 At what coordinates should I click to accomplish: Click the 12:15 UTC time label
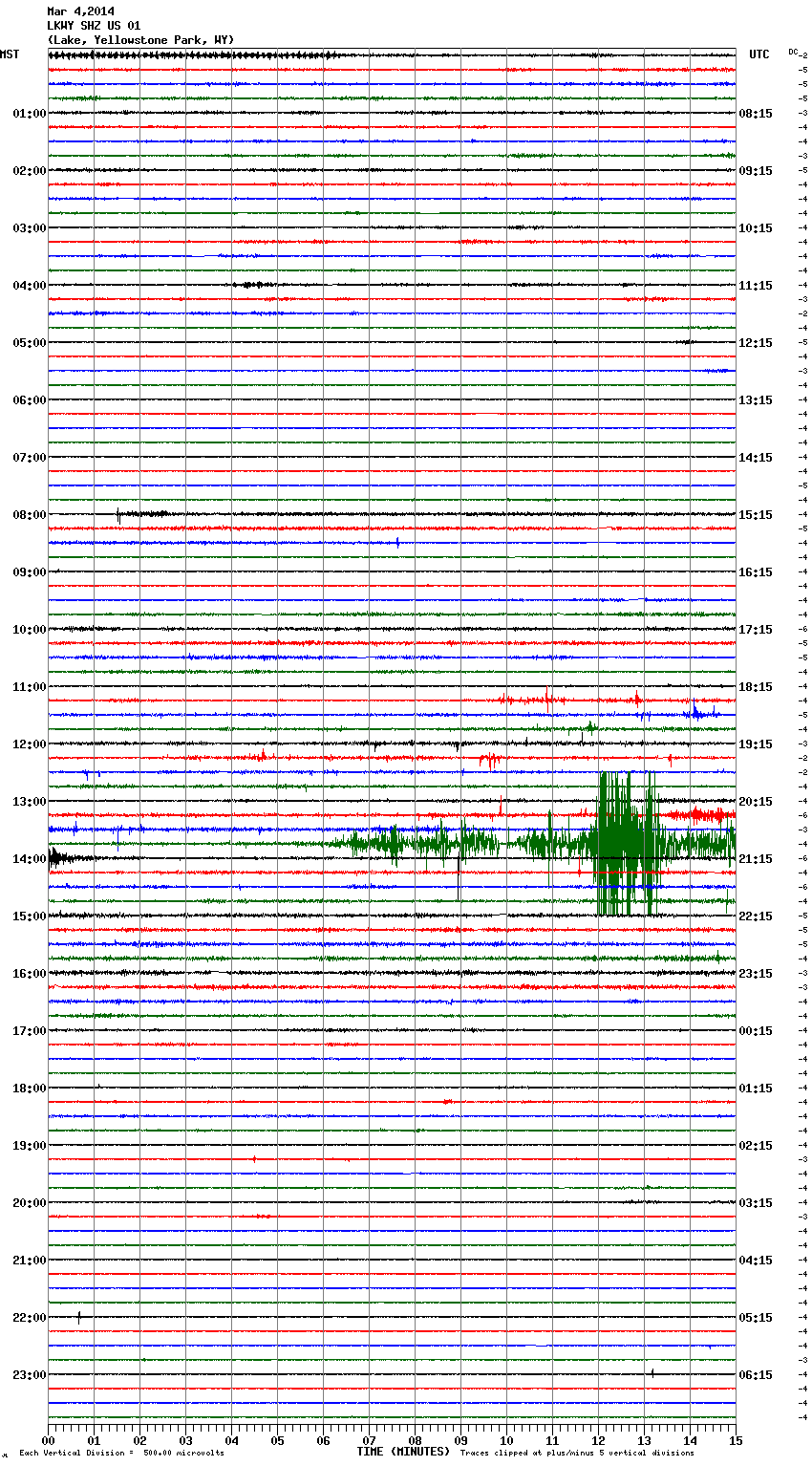756,343
